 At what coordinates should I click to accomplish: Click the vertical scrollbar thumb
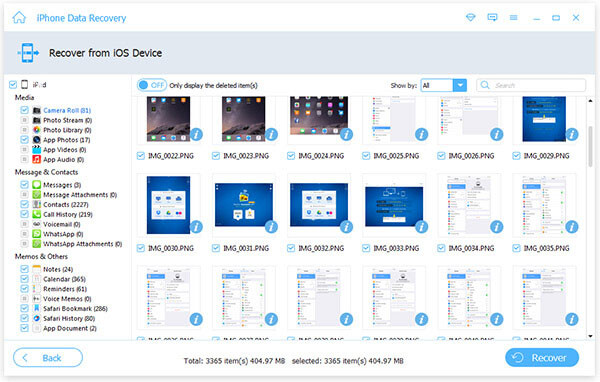click(x=590, y=146)
